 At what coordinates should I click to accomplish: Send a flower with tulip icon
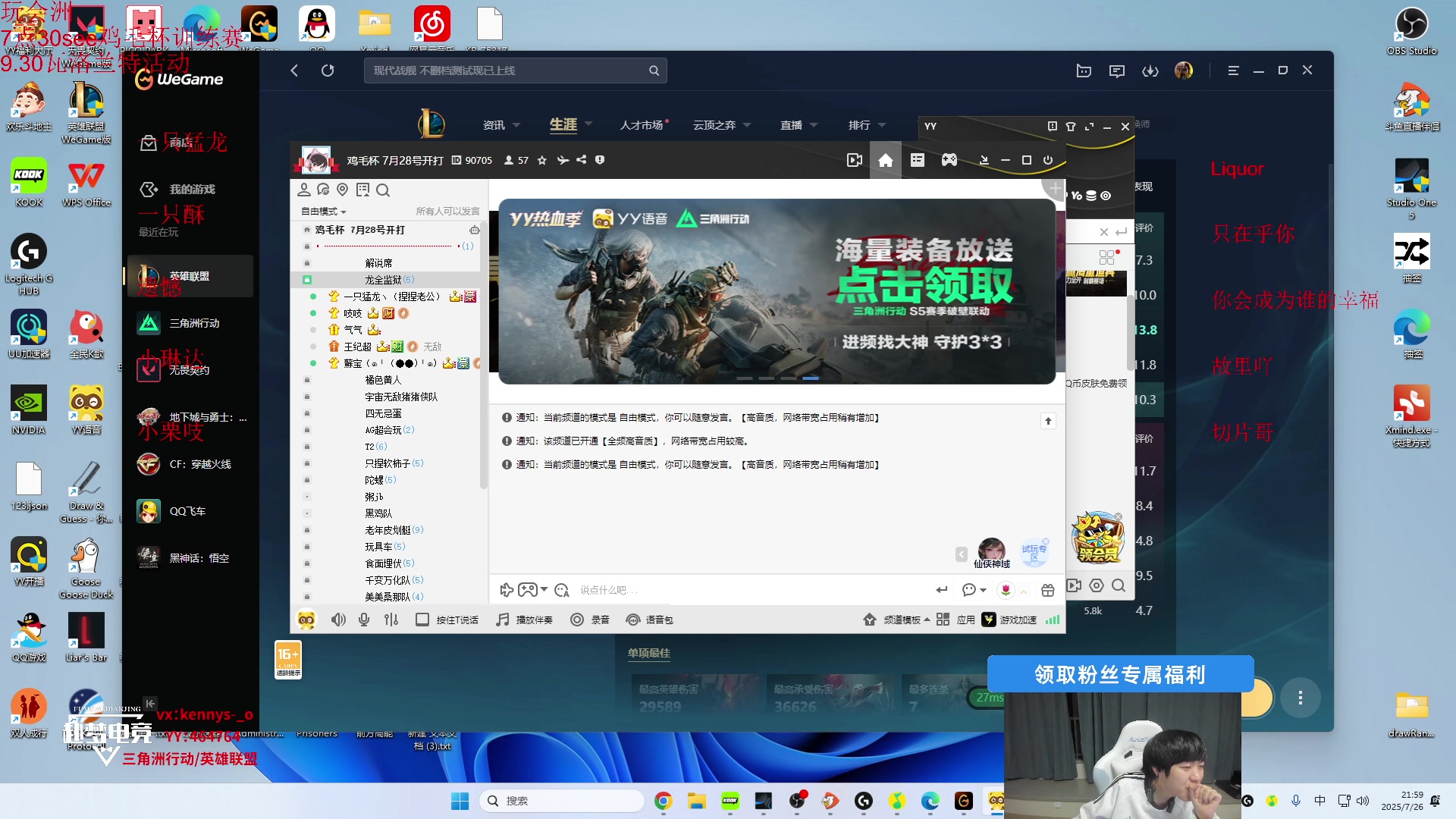(1006, 590)
